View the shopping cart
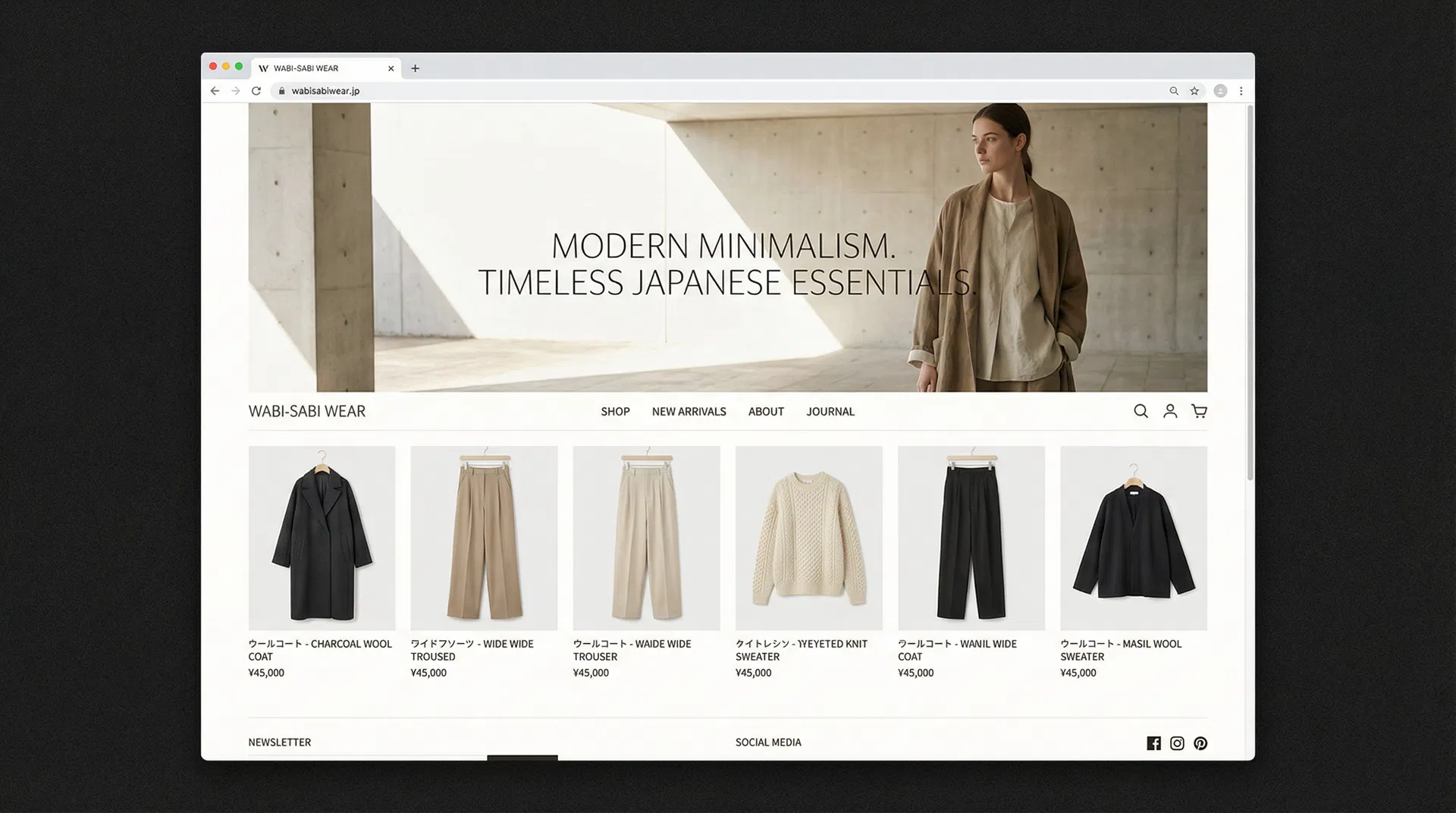The width and height of the screenshot is (1456, 813). pos(1199,411)
